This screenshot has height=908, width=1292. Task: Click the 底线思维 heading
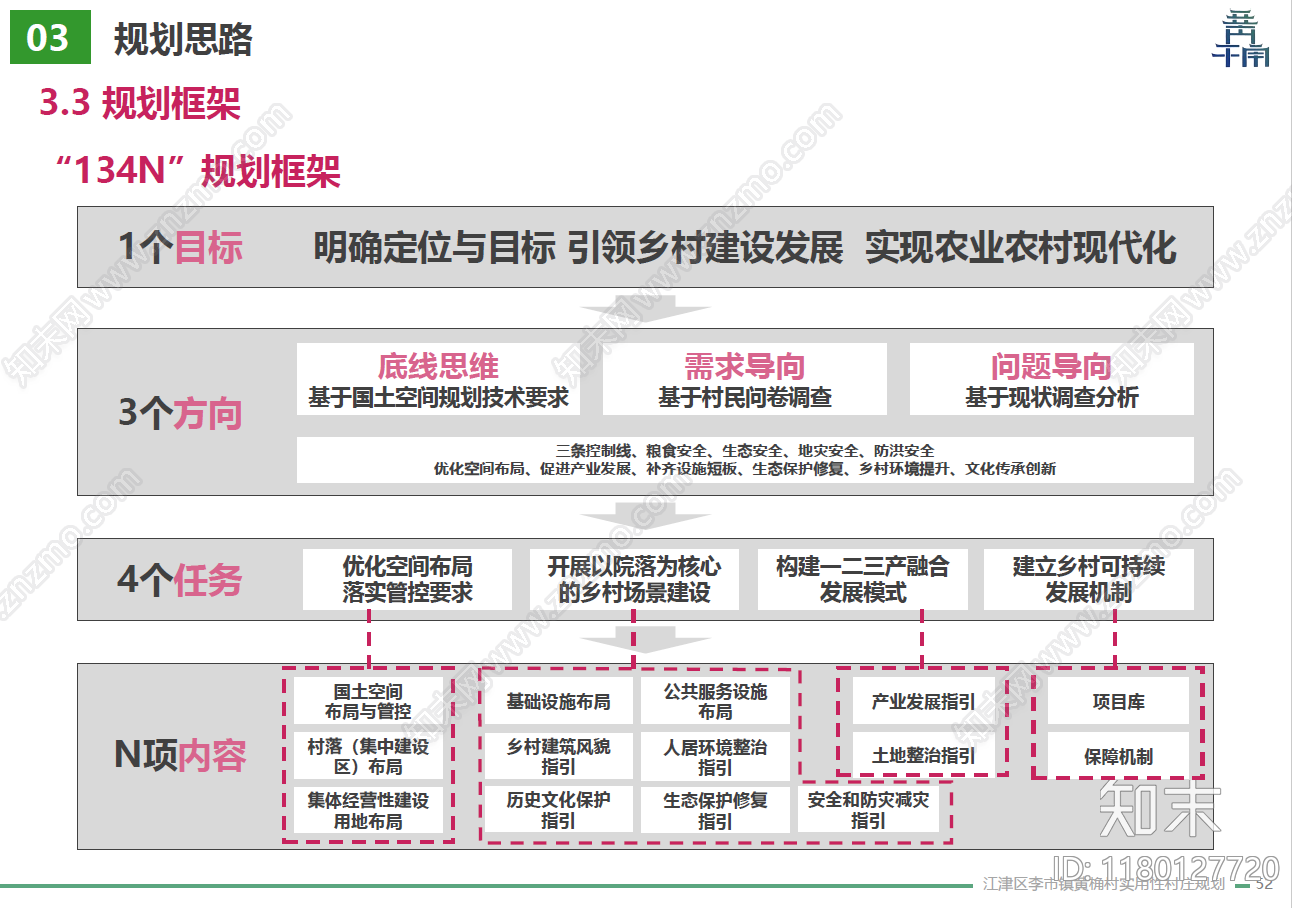(x=438, y=366)
